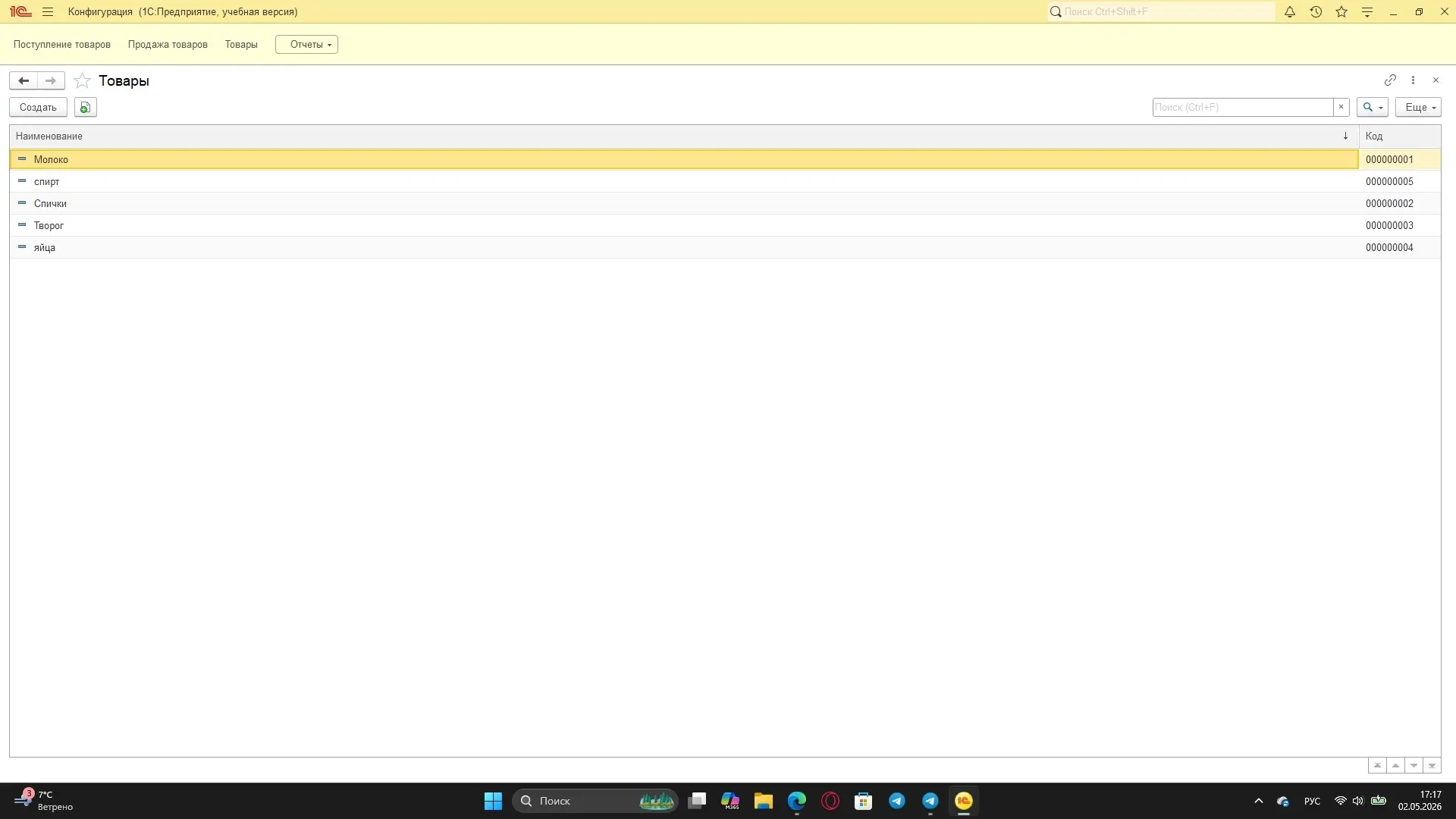
Task: Open the Поступление товаров section
Action: pyautogui.click(x=62, y=45)
